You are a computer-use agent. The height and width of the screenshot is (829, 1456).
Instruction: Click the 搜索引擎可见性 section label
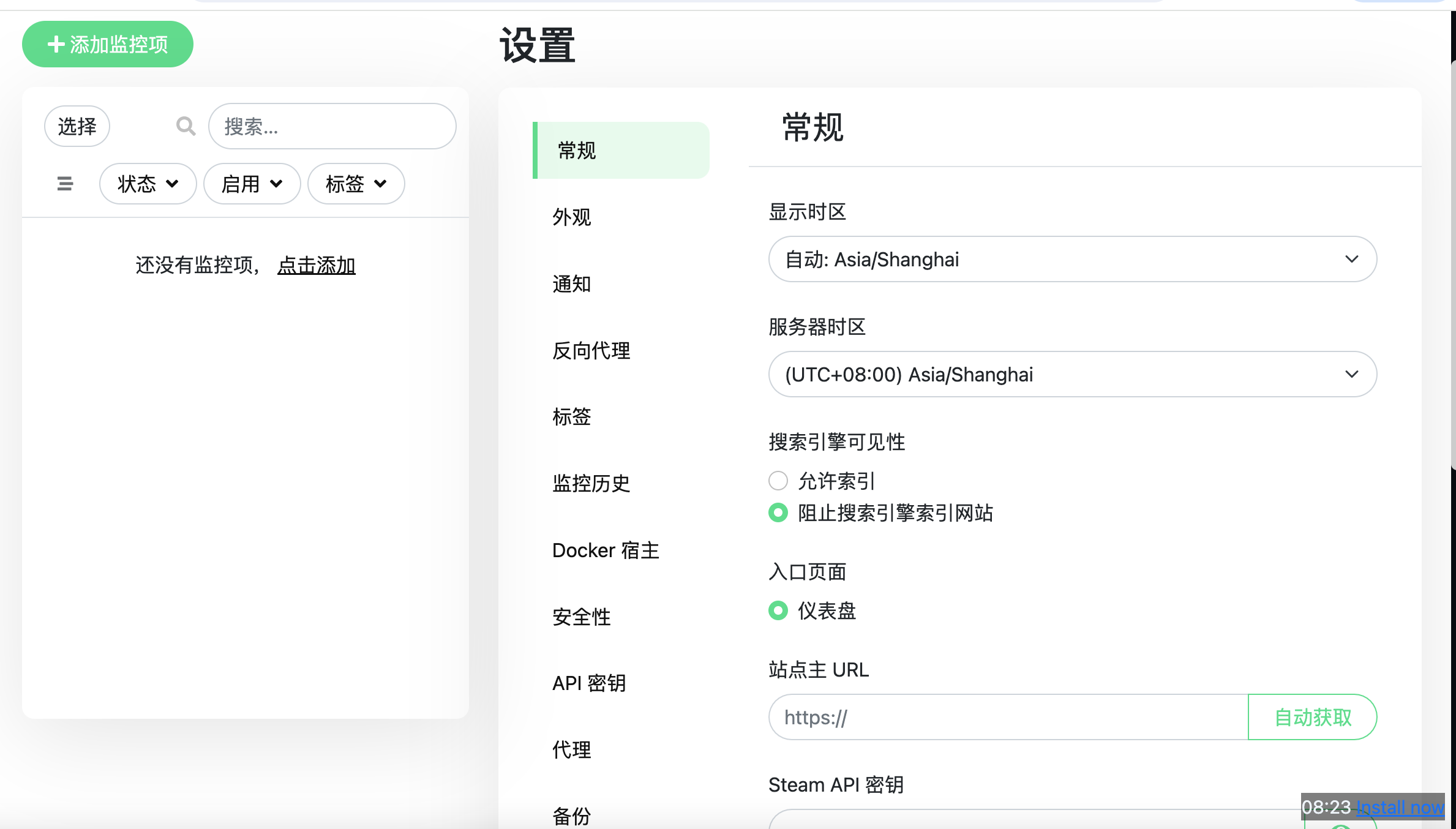point(837,441)
